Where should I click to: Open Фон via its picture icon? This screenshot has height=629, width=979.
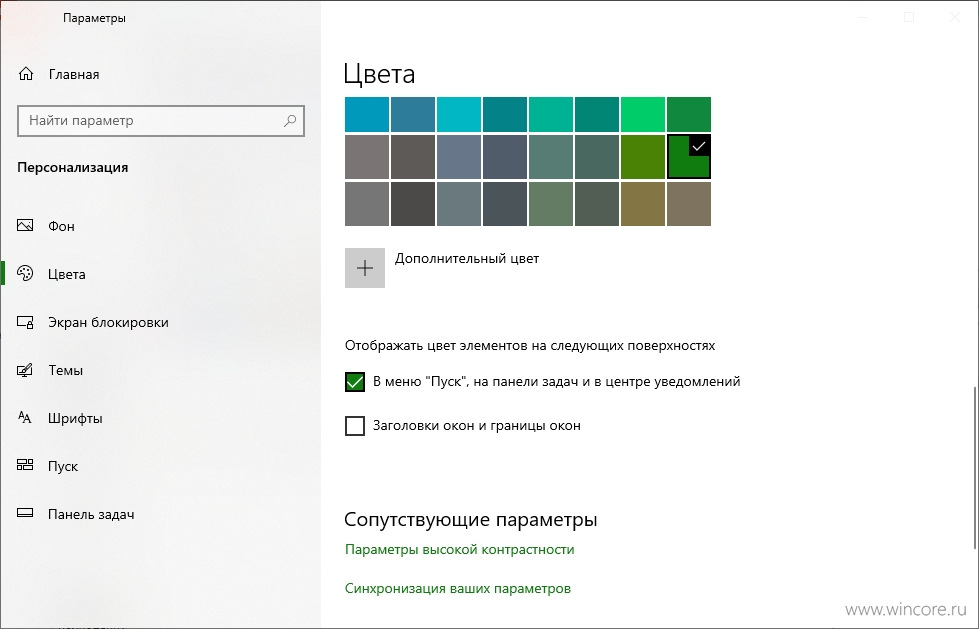pyautogui.click(x=25, y=225)
